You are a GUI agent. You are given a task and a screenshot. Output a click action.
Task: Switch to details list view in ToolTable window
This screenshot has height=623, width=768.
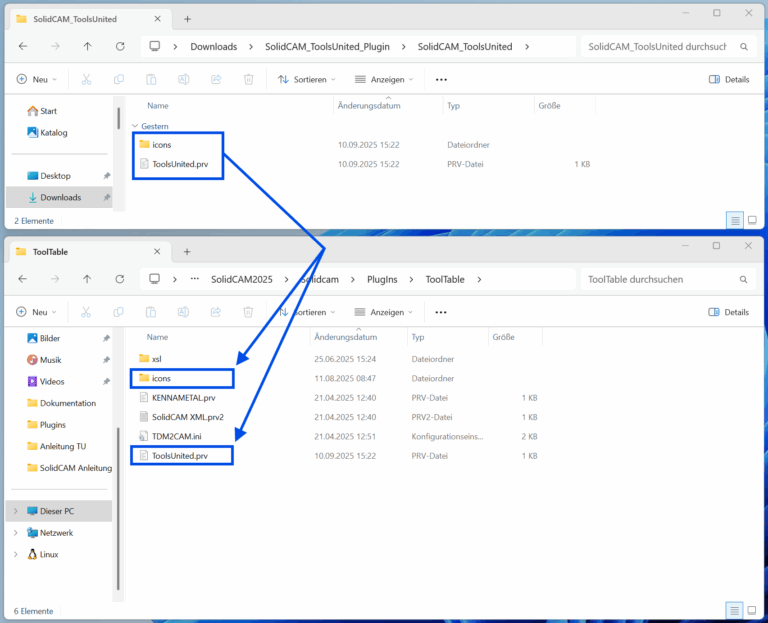pyautogui.click(x=734, y=610)
